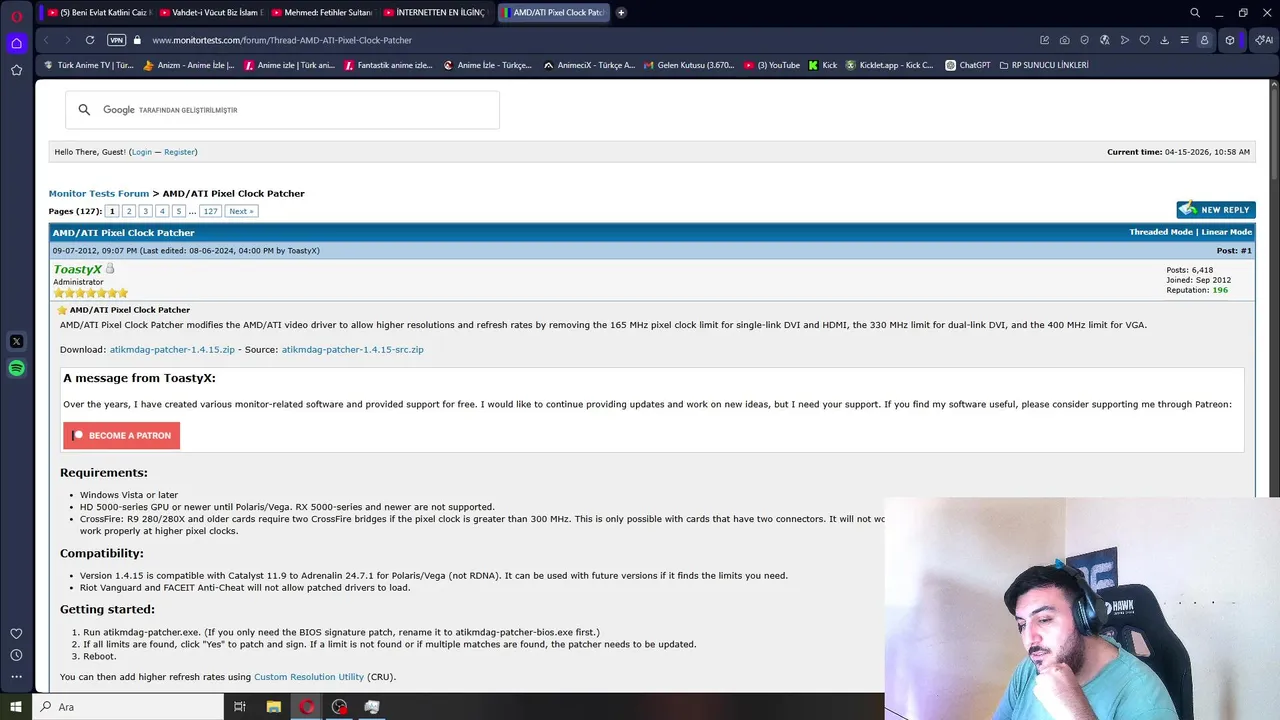1280x720 pixels.
Task: Open Türk Anime TV bookmark
Action: click(88, 65)
